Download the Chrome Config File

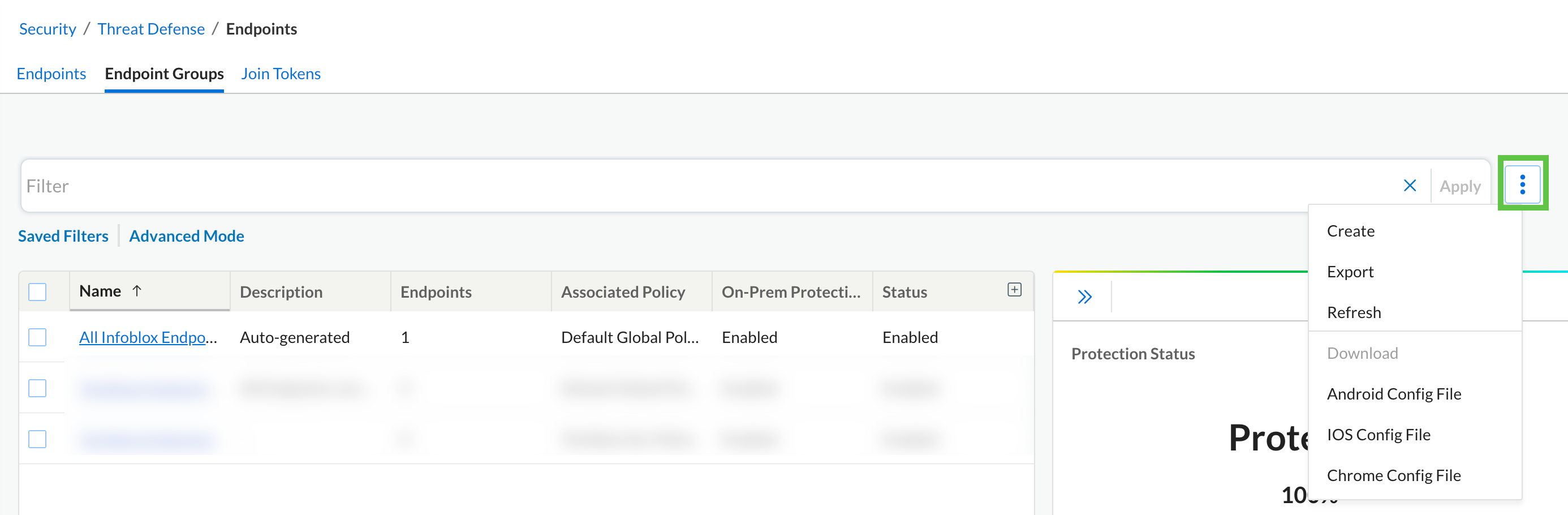click(1393, 476)
